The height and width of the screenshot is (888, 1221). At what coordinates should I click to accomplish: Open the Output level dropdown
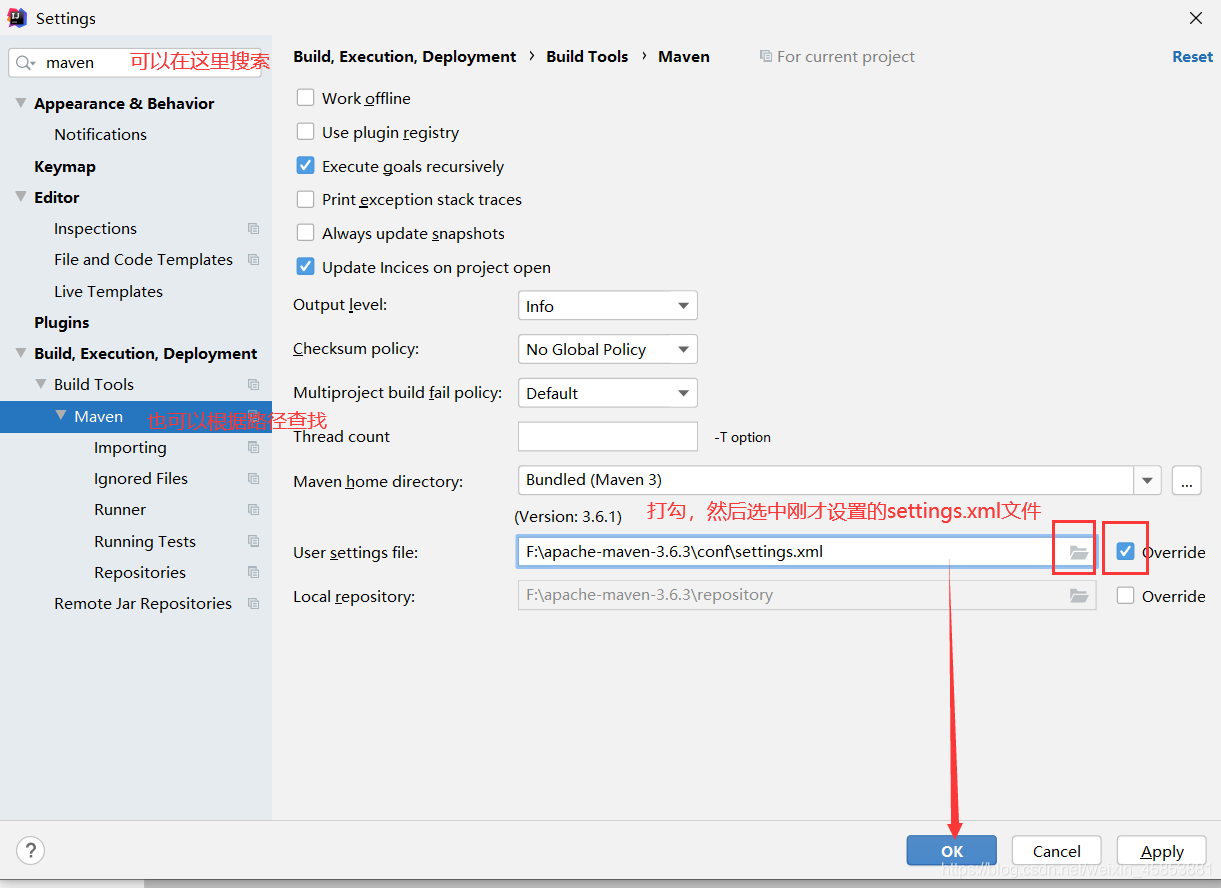[607, 306]
